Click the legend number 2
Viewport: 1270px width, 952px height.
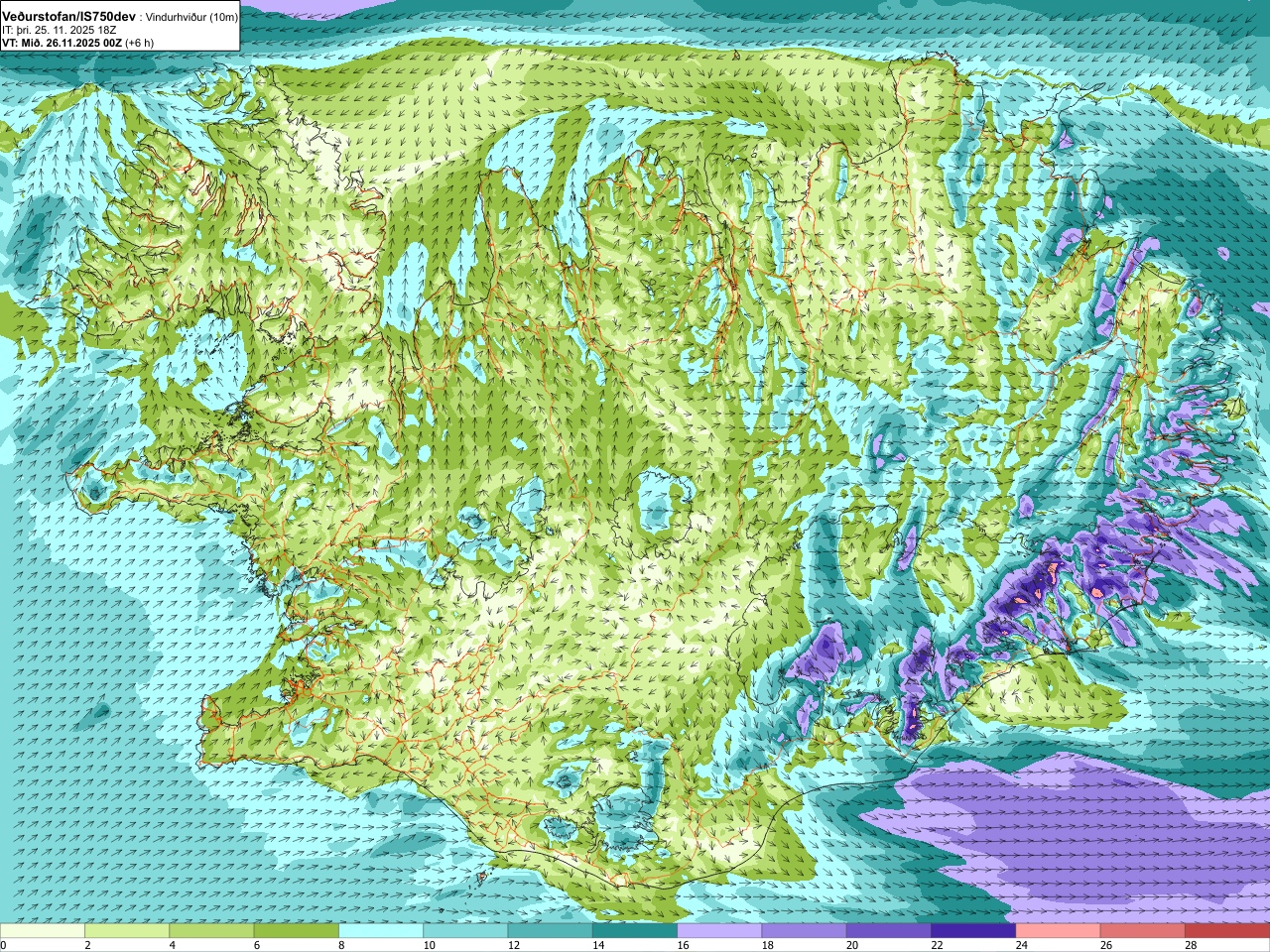click(x=88, y=945)
